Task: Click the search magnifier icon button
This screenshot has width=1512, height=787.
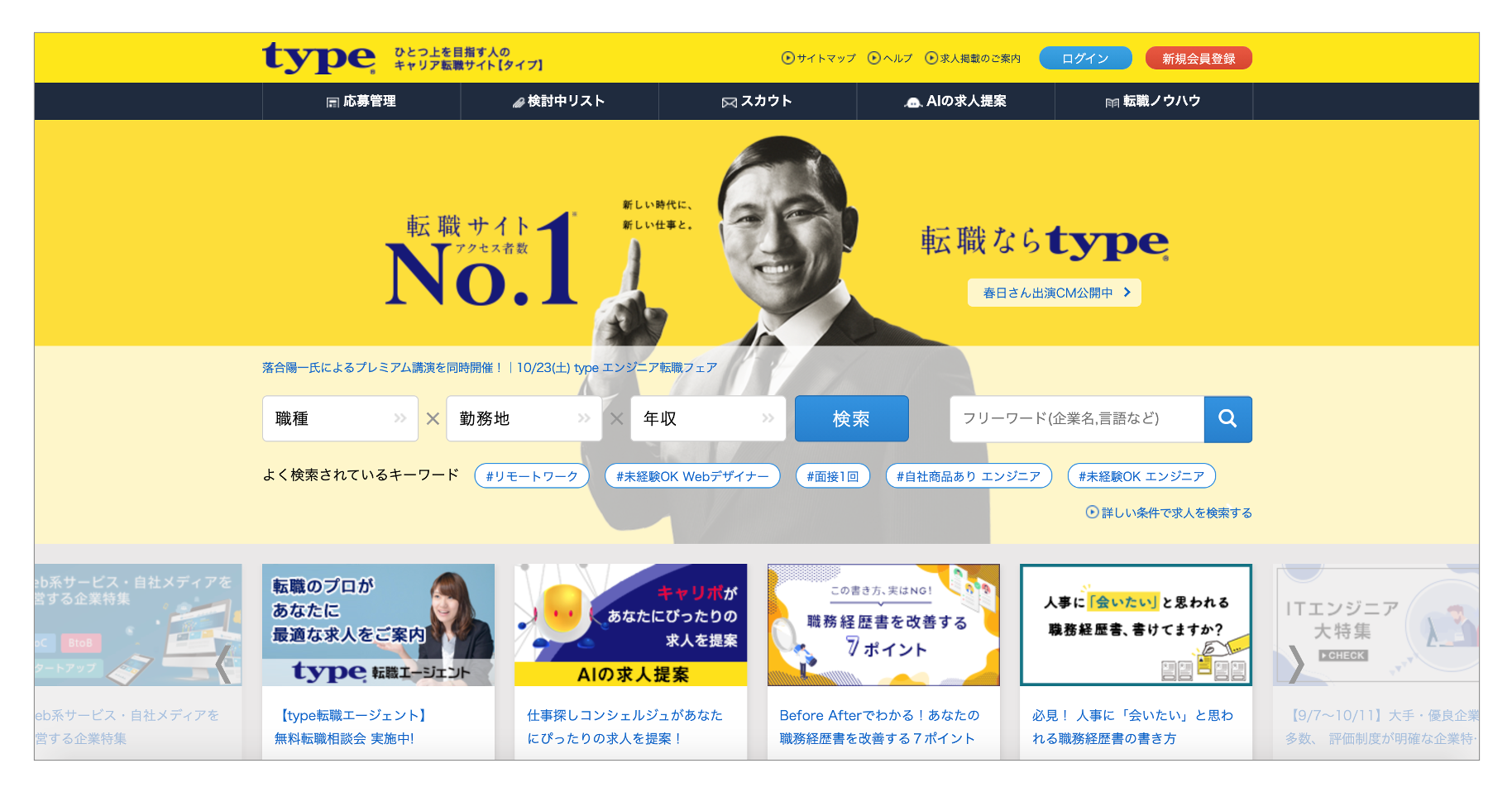Action: pyautogui.click(x=1227, y=419)
